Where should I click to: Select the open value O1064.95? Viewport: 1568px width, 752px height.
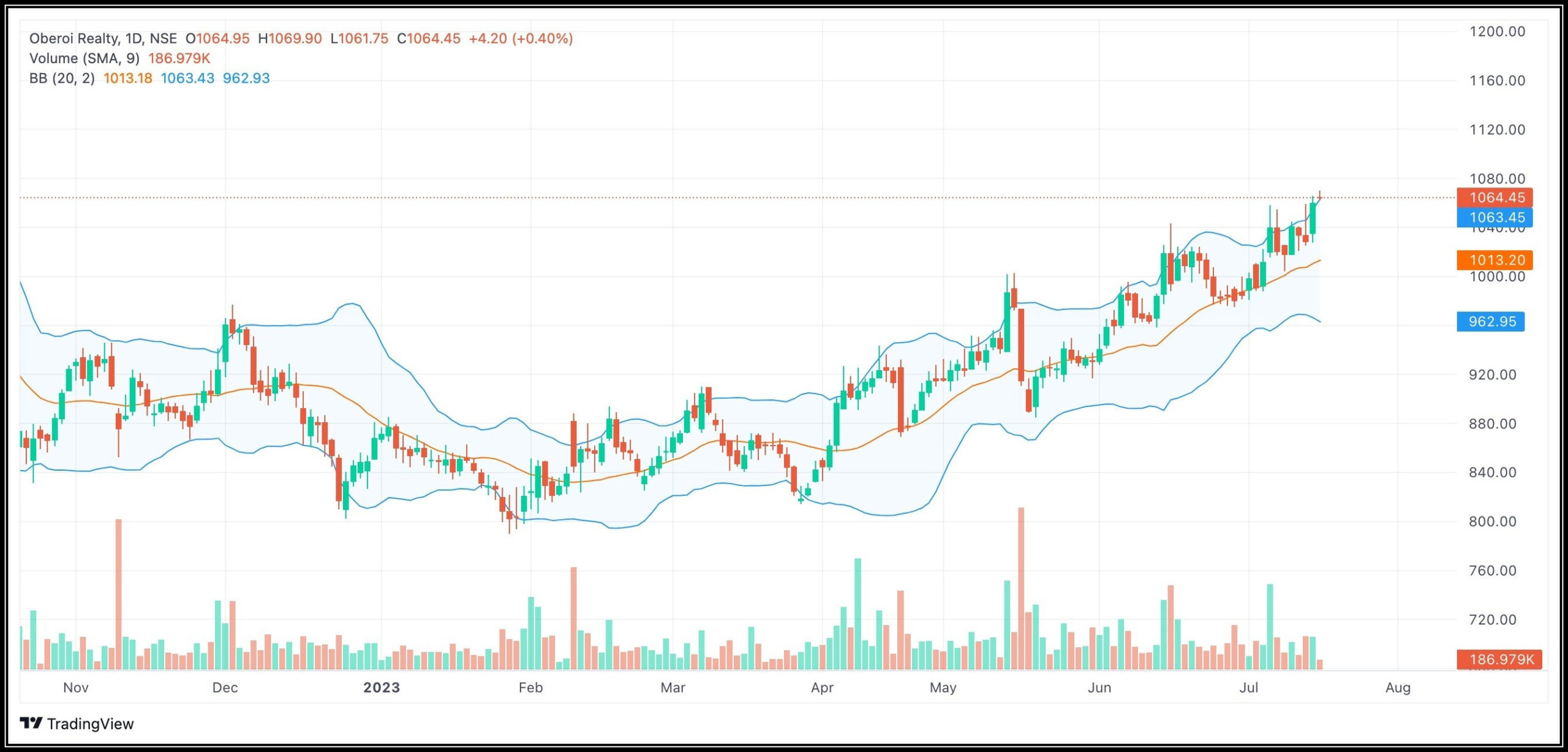217,39
